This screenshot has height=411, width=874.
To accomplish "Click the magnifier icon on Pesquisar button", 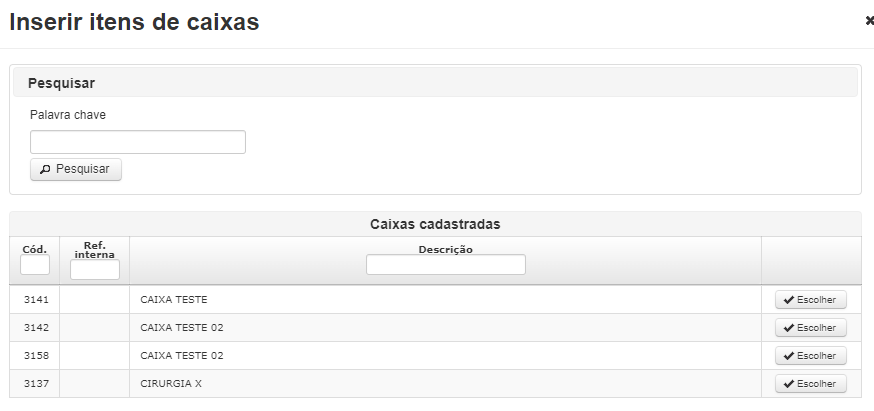I will [45, 169].
